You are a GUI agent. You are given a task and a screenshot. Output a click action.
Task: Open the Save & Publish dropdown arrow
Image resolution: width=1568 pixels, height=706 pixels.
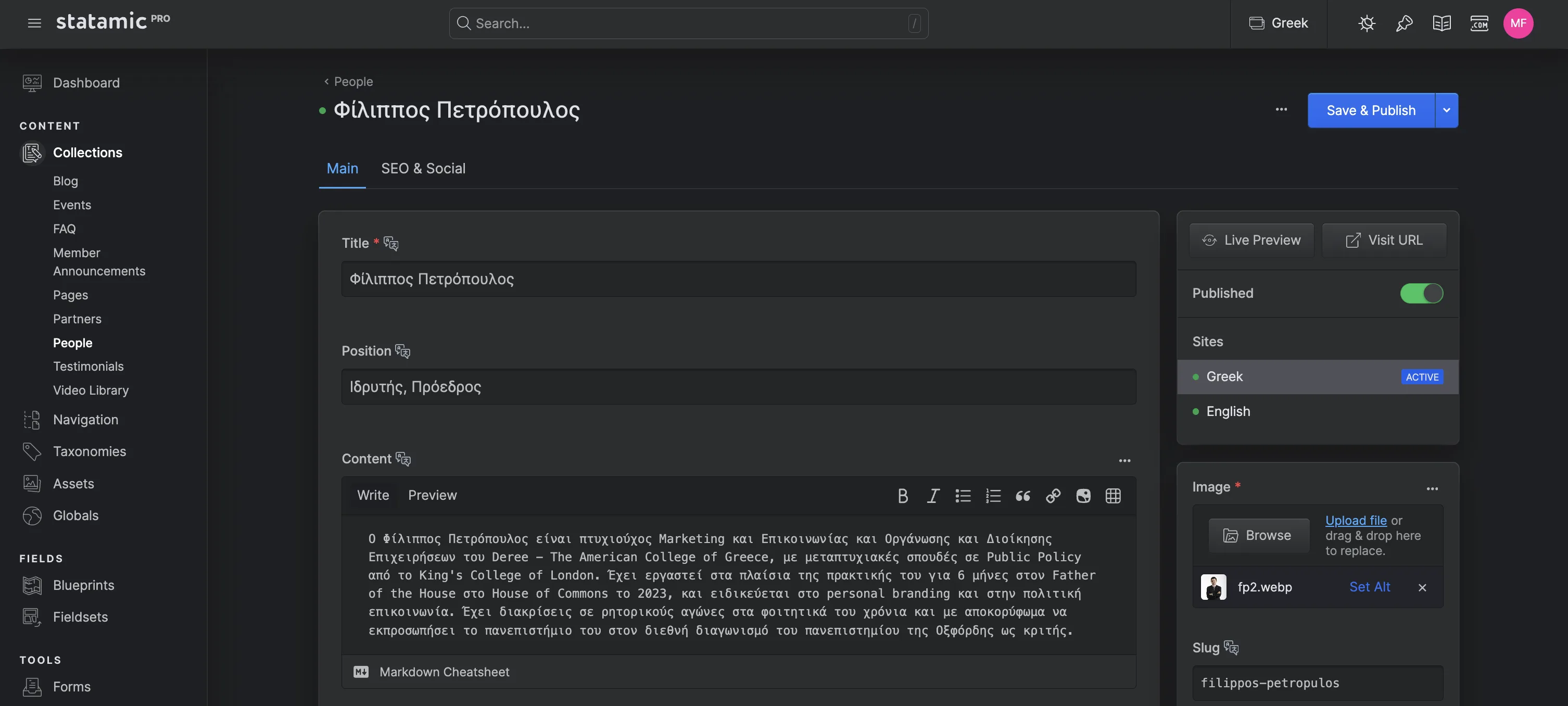[1447, 110]
